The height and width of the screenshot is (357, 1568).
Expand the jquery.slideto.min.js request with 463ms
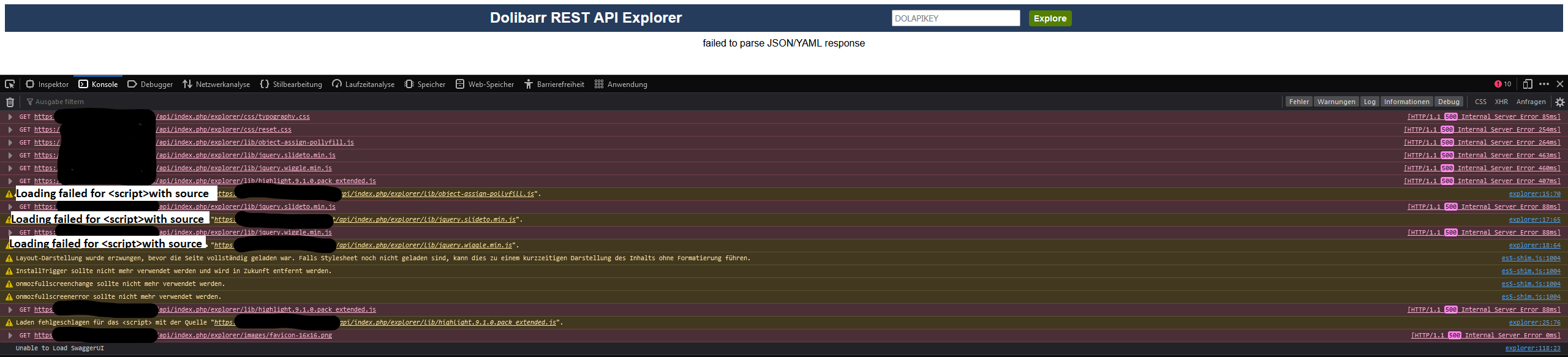click(10, 155)
